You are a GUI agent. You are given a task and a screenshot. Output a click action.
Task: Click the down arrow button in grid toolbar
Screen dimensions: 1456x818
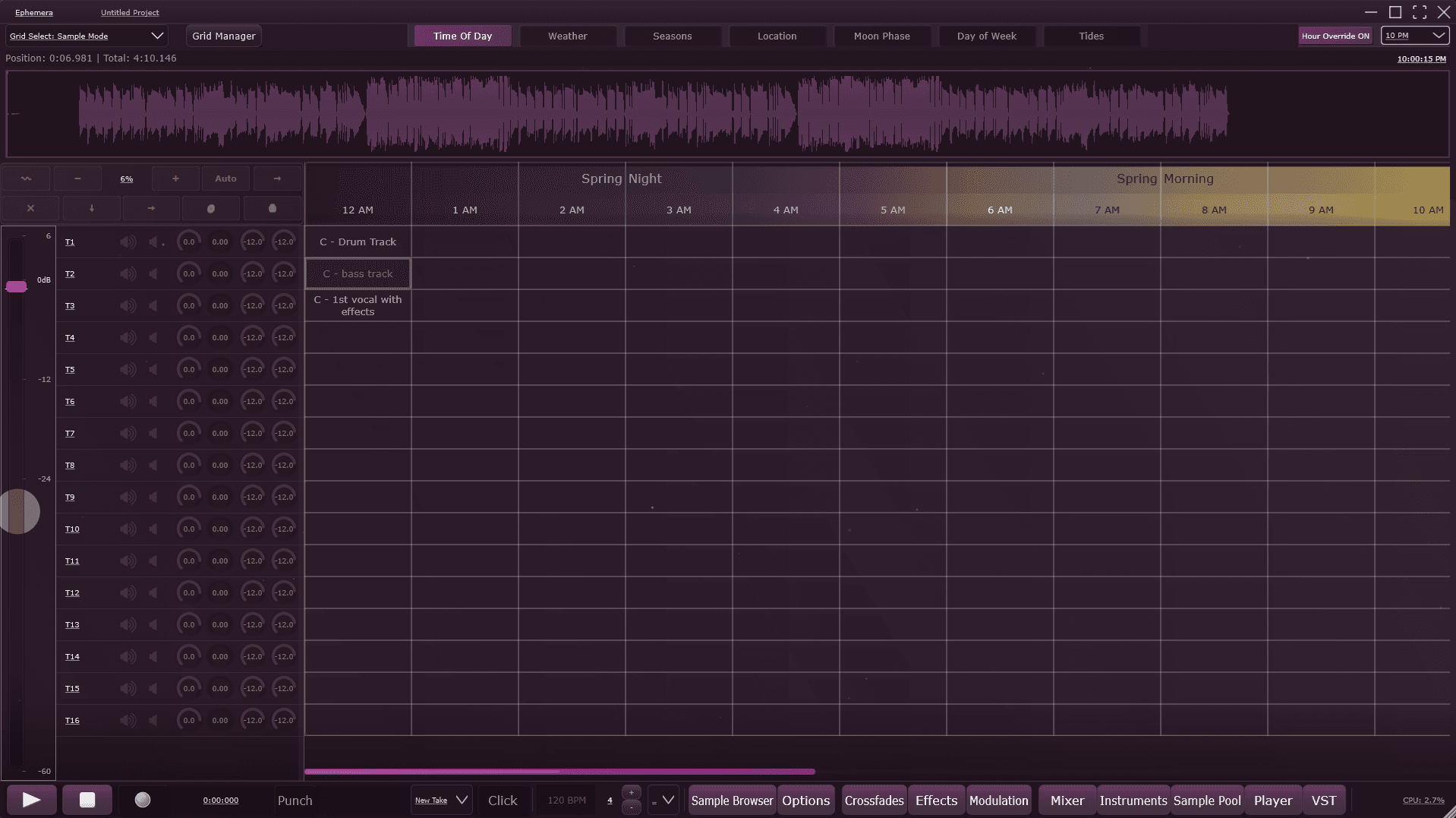[92, 208]
